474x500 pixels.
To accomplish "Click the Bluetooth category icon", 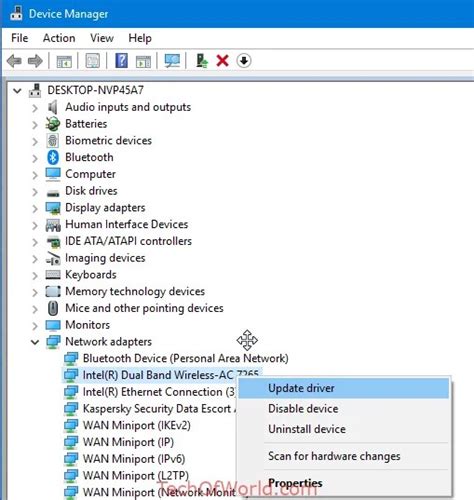I will tap(53, 157).
